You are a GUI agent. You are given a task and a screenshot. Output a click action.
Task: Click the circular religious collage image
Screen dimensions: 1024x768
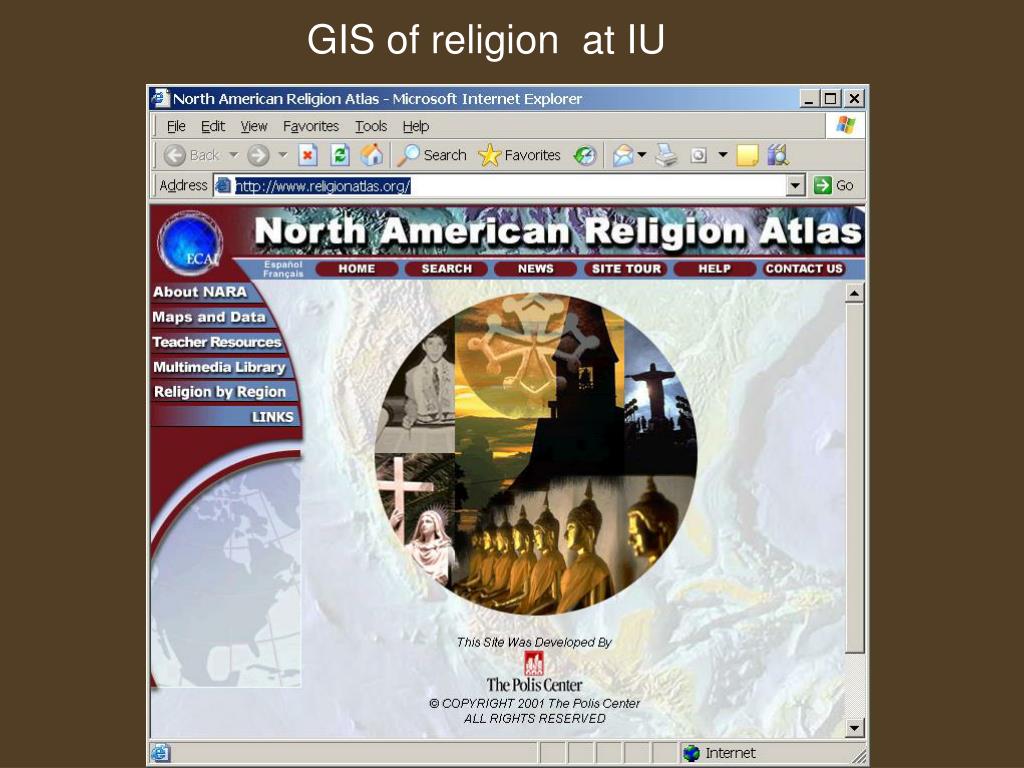point(536,454)
